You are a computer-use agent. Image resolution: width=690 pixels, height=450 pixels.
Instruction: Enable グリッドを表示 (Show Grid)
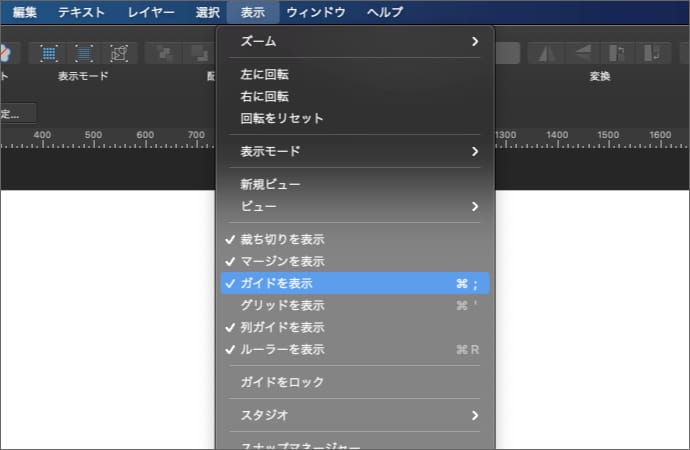click(x=282, y=306)
